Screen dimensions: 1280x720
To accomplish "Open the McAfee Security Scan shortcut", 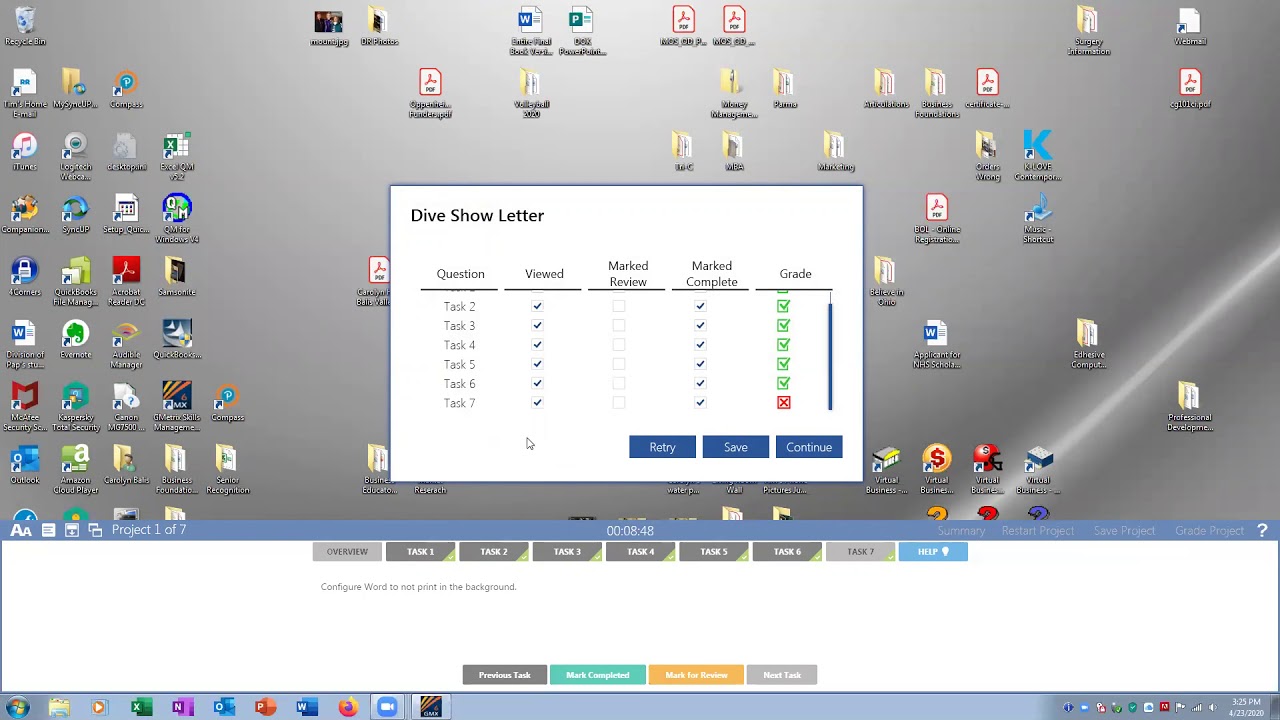I will [x=25, y=406].
